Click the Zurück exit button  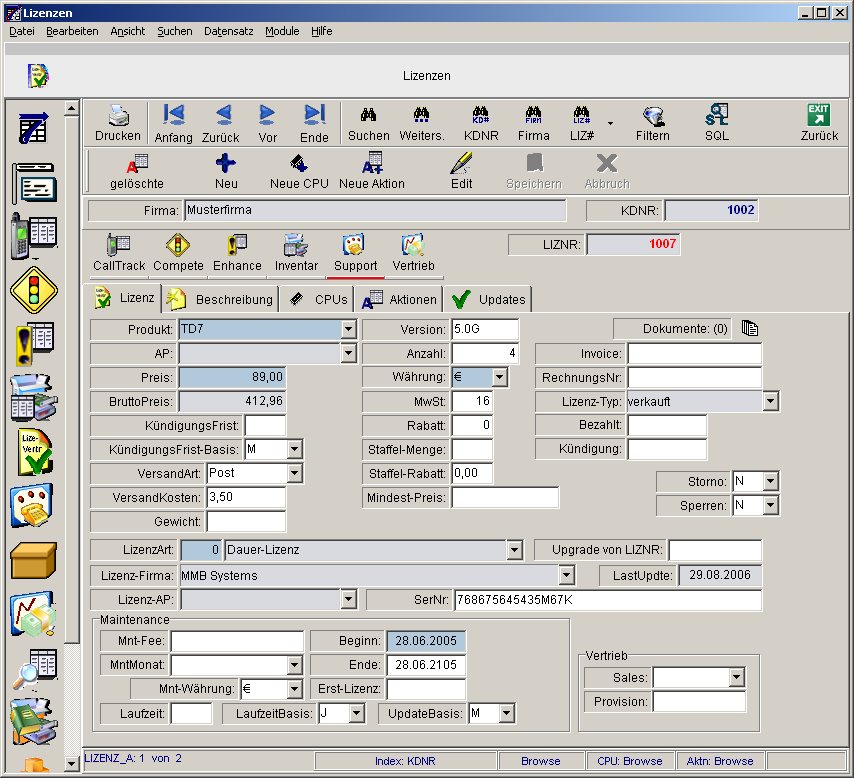point(819,122)
